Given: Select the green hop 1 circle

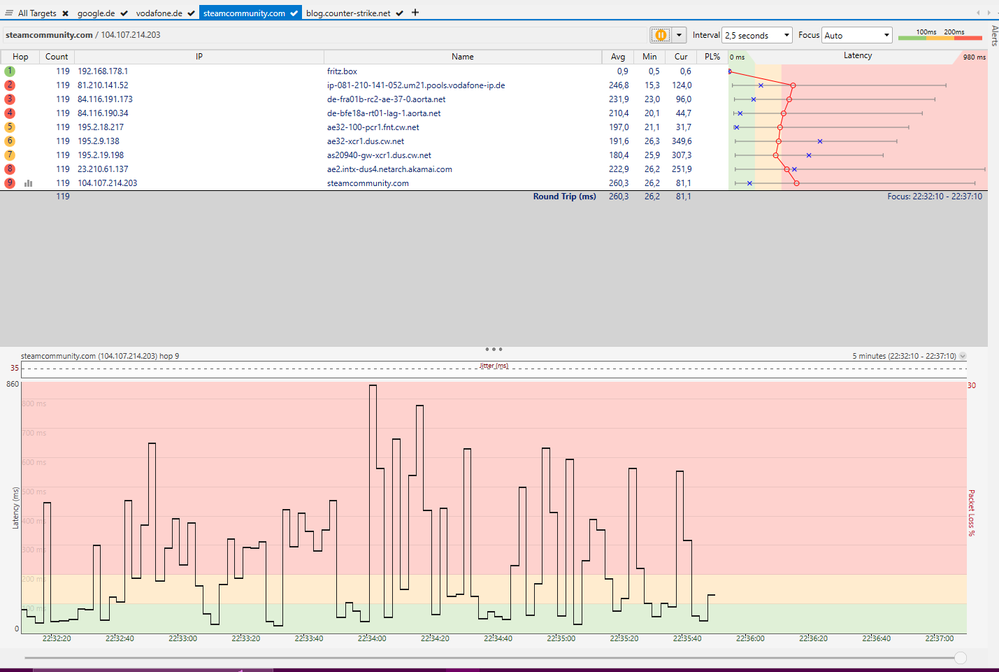Looking at the screenshot, I should pyautogui.click(x=10, y=72).
